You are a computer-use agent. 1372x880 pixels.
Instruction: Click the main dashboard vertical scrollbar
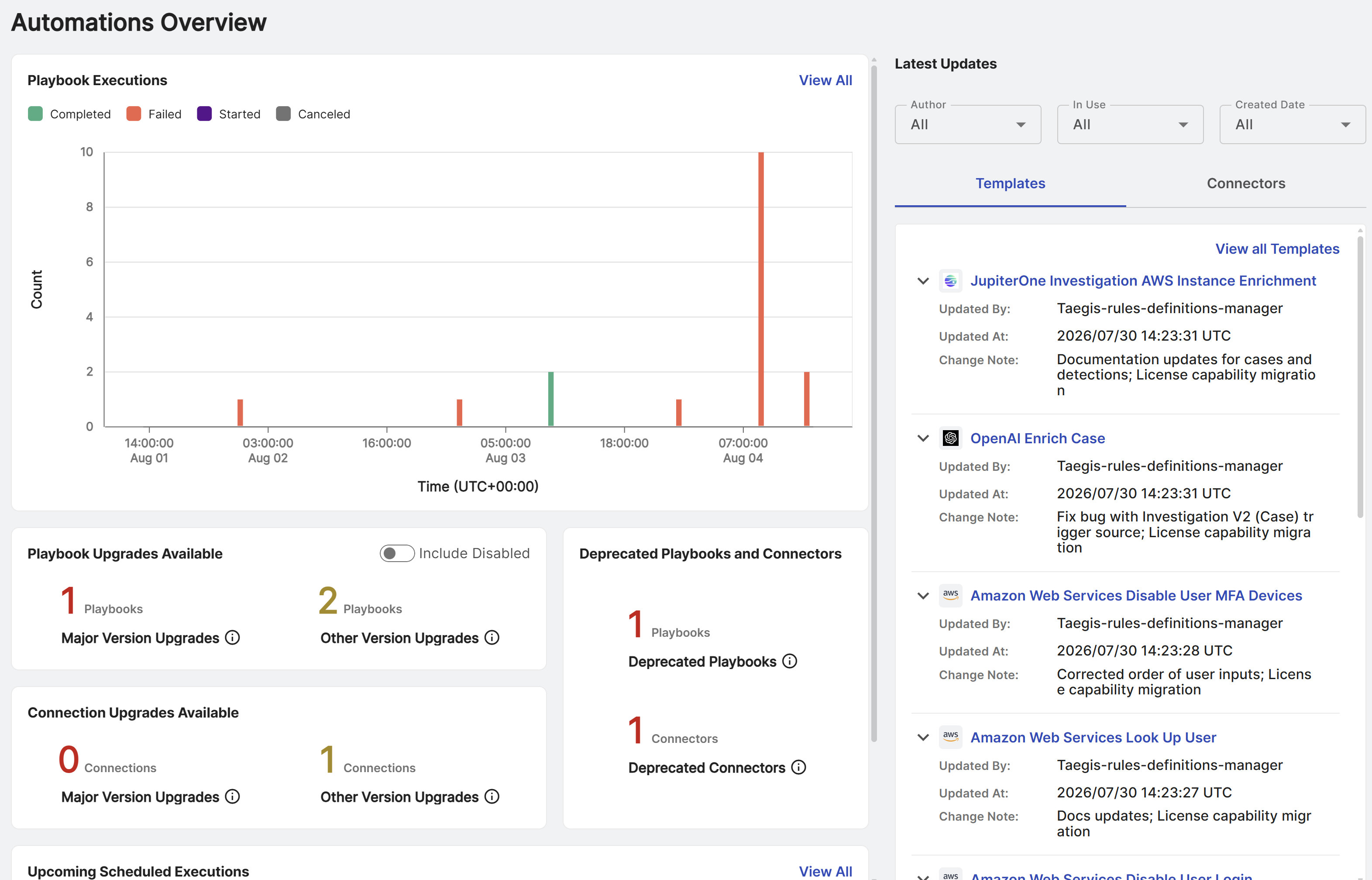click(x=874, y=404)
